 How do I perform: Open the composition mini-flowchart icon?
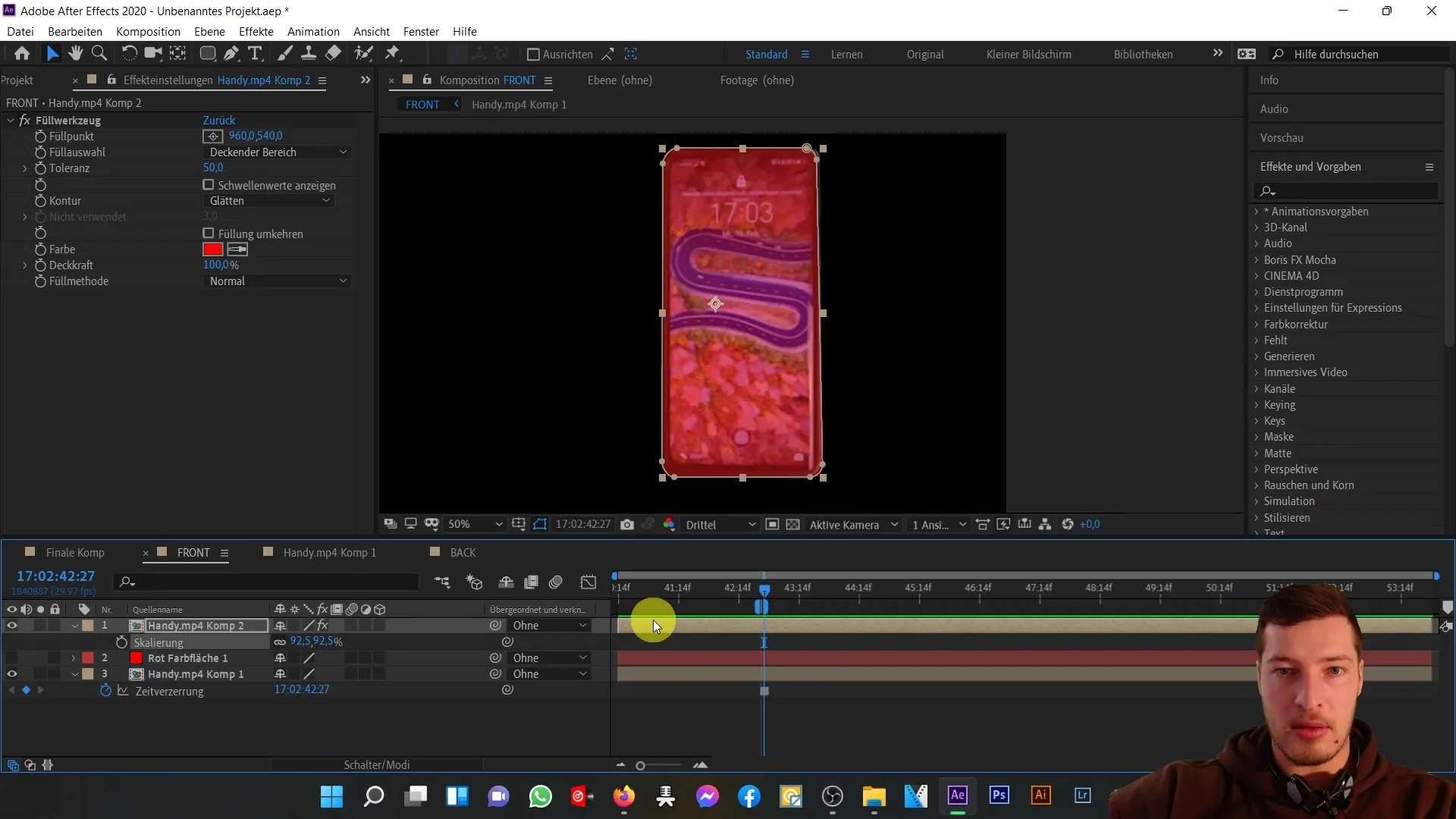coord(442,582)
